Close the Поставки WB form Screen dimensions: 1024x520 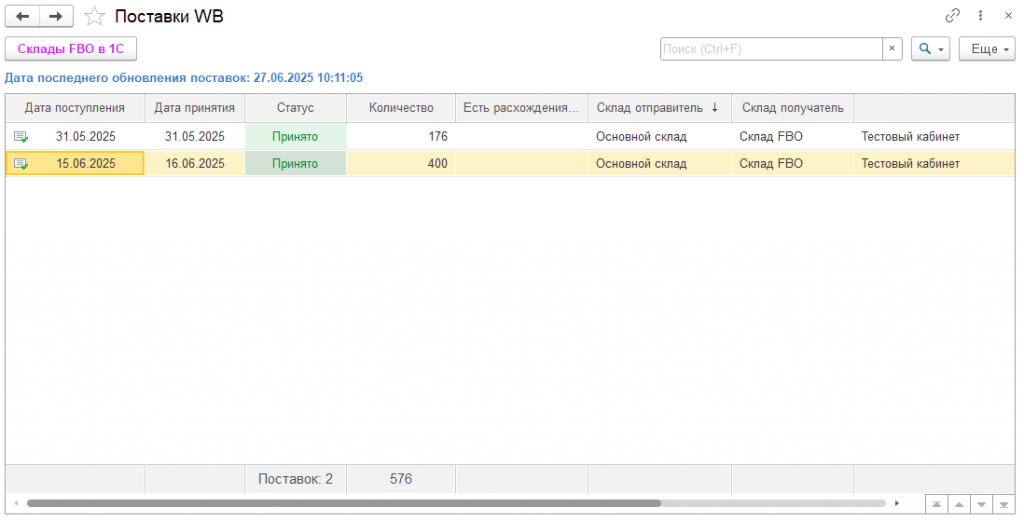[1008, 16]
